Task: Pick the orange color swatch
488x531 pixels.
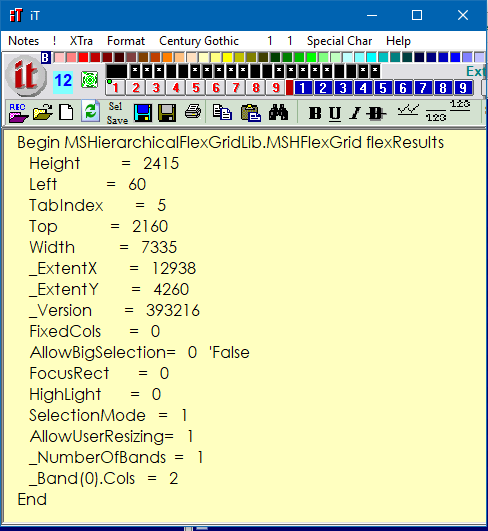Action: (167, 57)
